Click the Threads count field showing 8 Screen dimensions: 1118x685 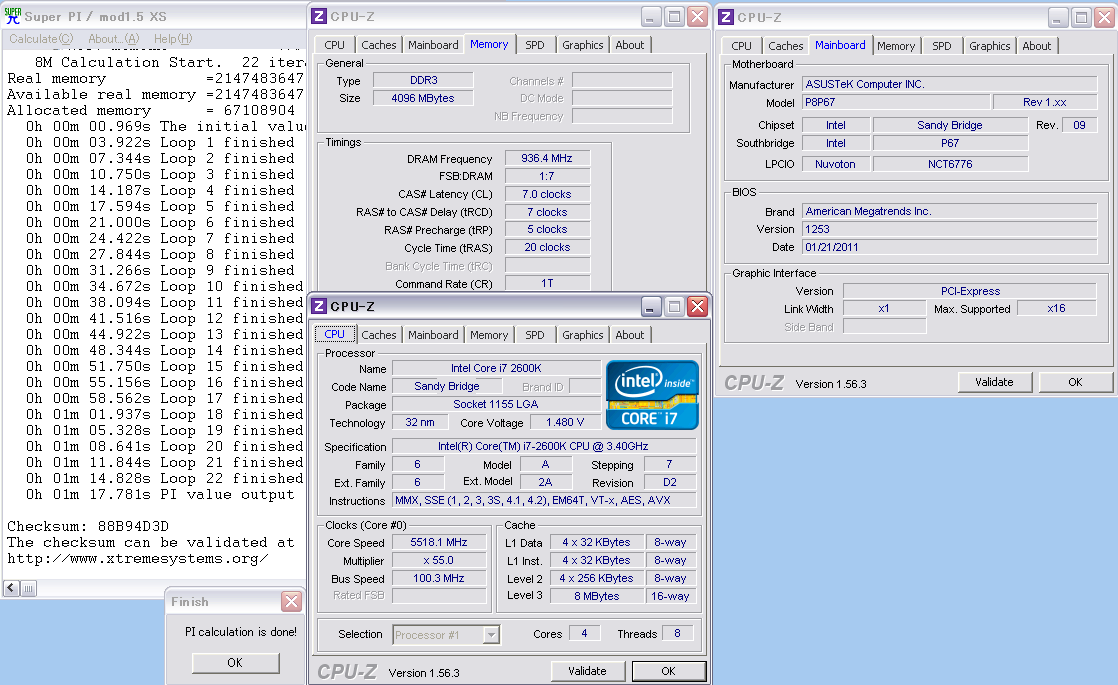(677, 633)
